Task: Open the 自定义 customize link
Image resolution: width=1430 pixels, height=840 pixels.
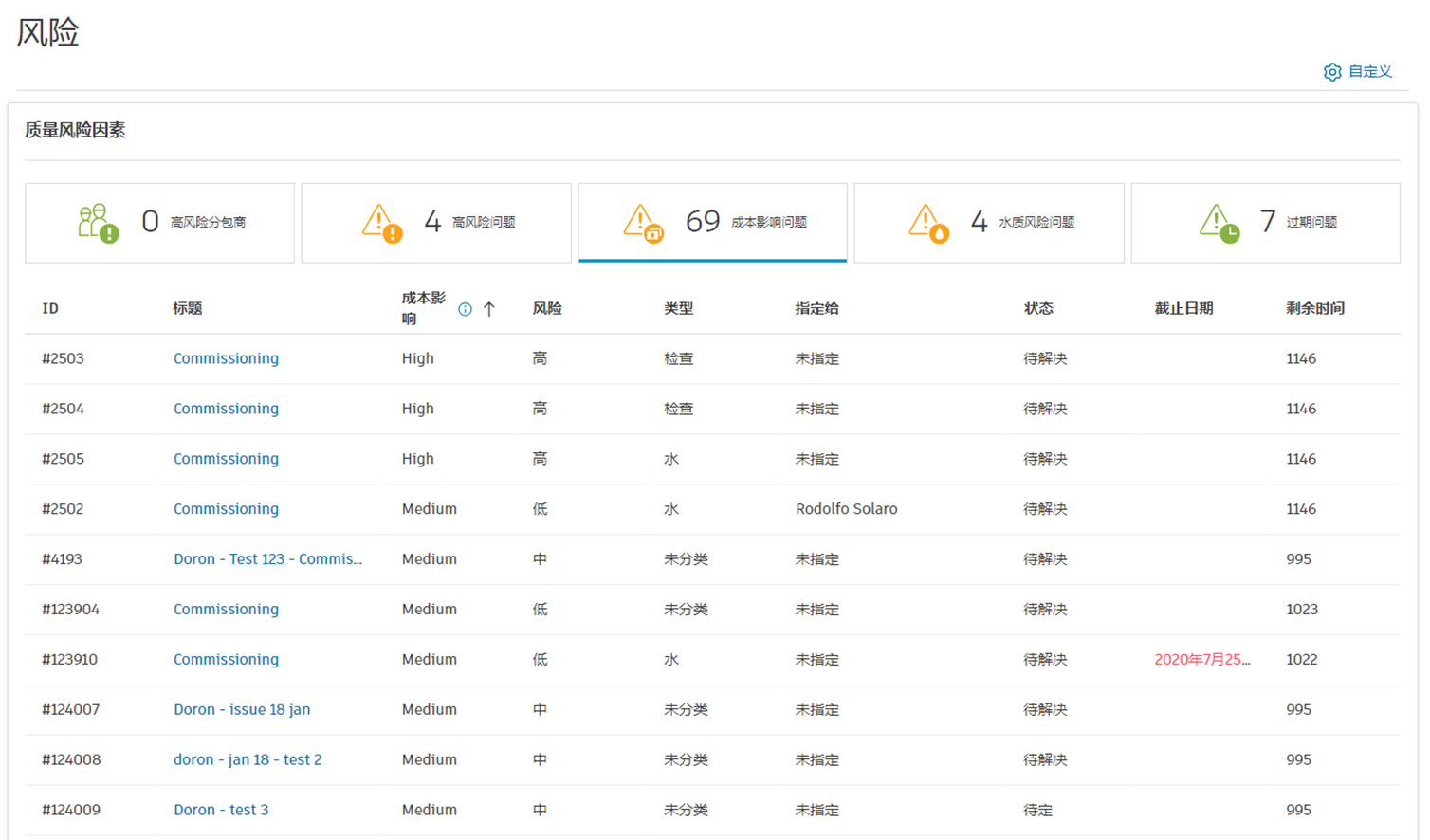Action: click(x=1370, y=72)
